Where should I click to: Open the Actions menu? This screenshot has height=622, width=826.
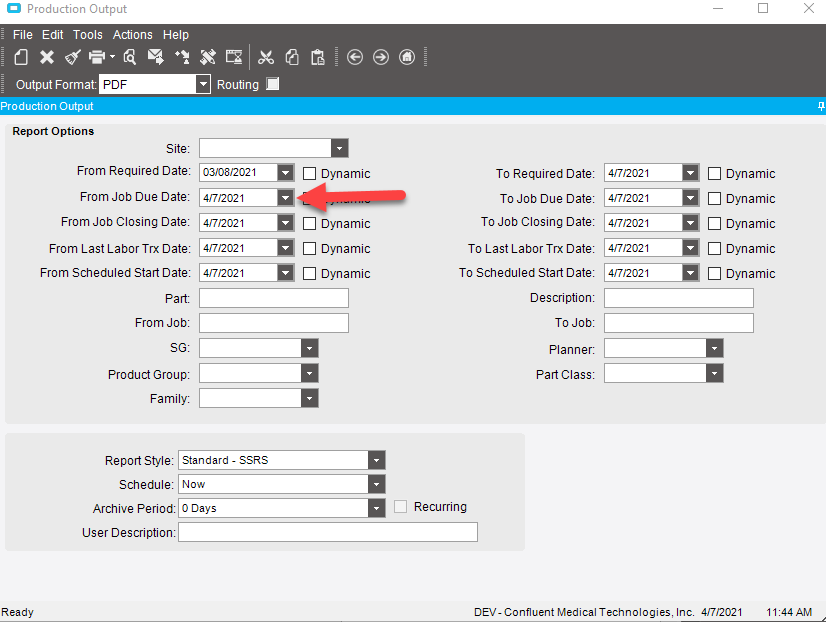[x=132, y=35]
